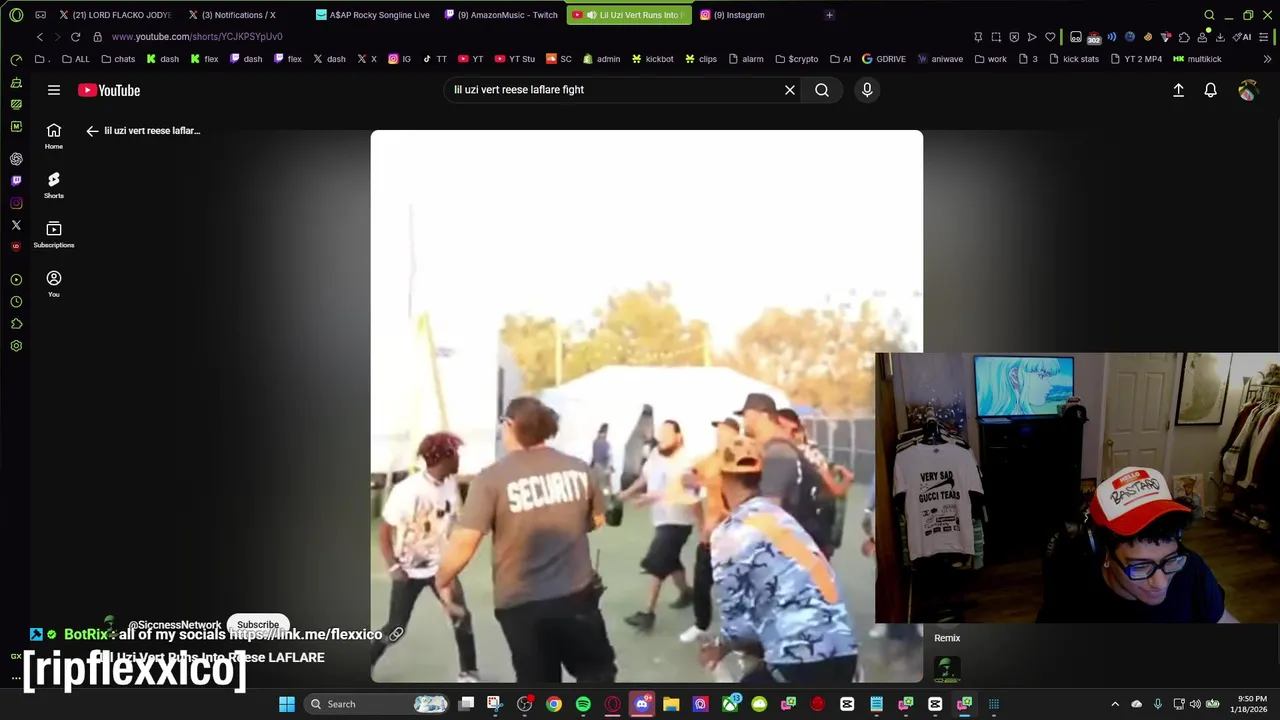The height and width of the screenshot is (720, 1280).
Task: Expand bookmarks bar overflow chevron
Action: pos(1268,59)
